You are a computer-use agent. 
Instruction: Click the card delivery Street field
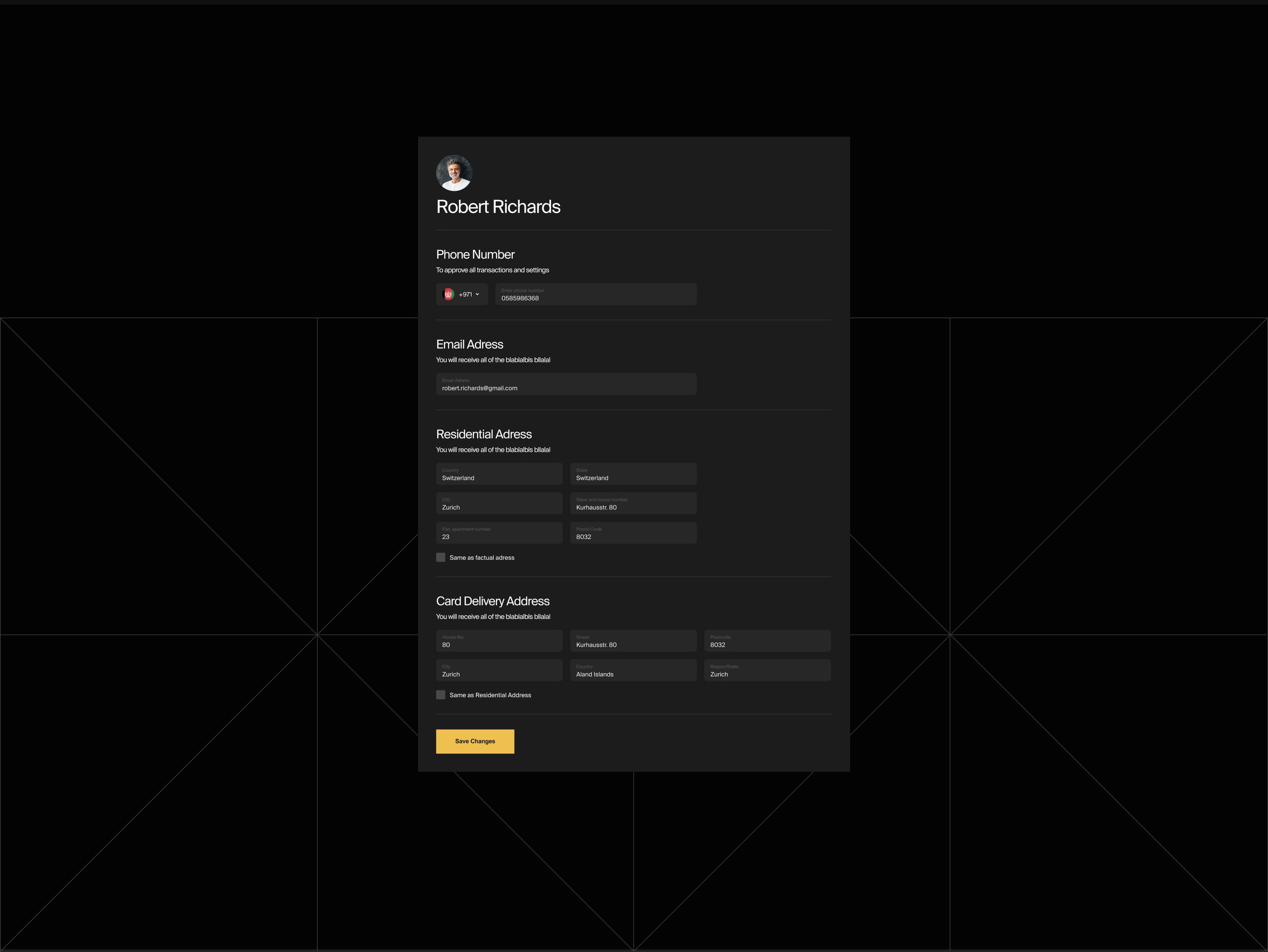tap(633, 641)
